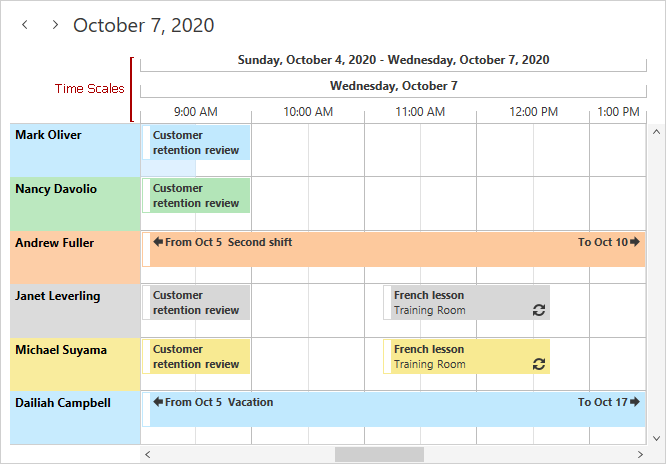Click right arrow next to To Oct 17
Image resolution: width=666 pixels, height=464 pixels.
click(635, 402)
